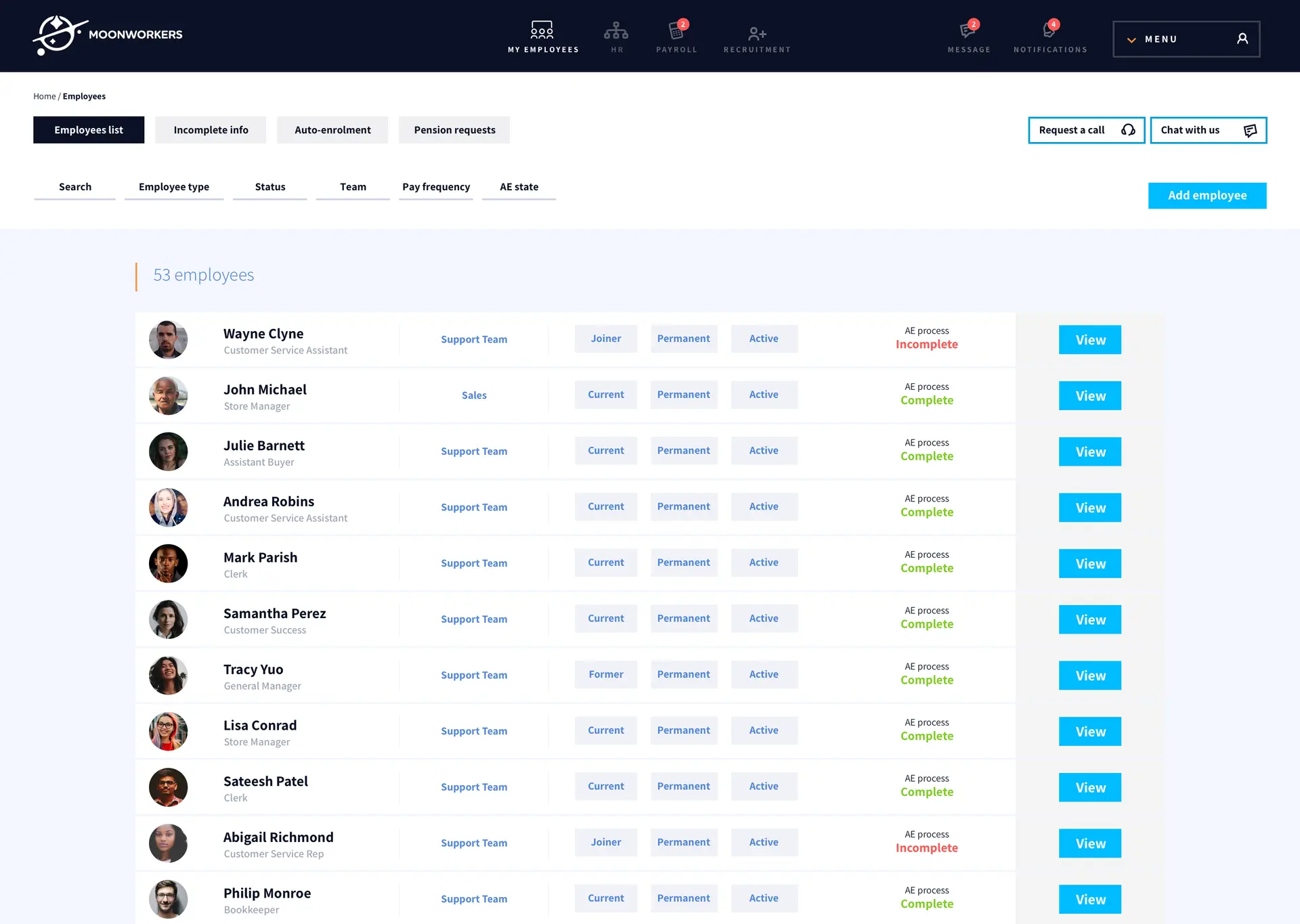
Task: Open the Employee type filter
Action: coord(174,187)
